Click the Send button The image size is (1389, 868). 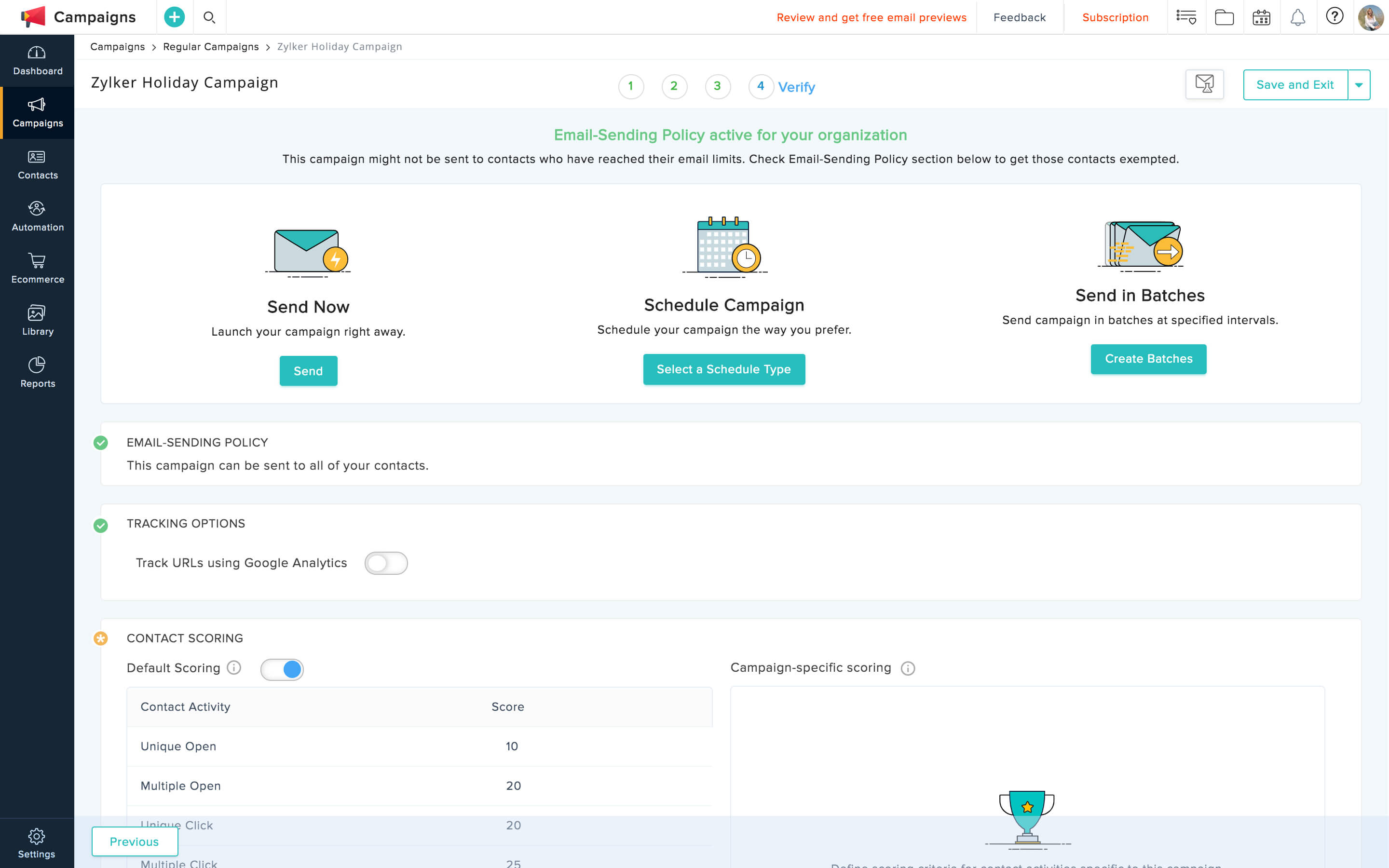coord(308,371)
